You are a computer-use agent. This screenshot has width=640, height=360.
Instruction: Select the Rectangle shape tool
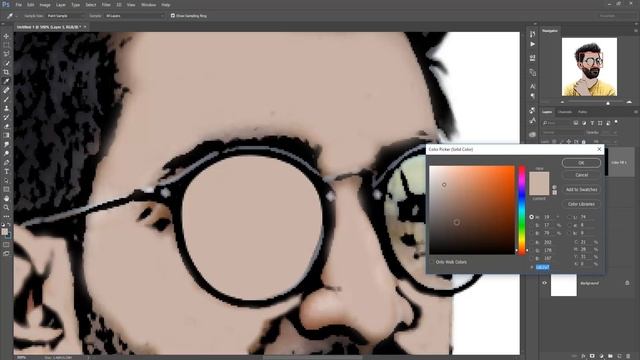[6, 189]
